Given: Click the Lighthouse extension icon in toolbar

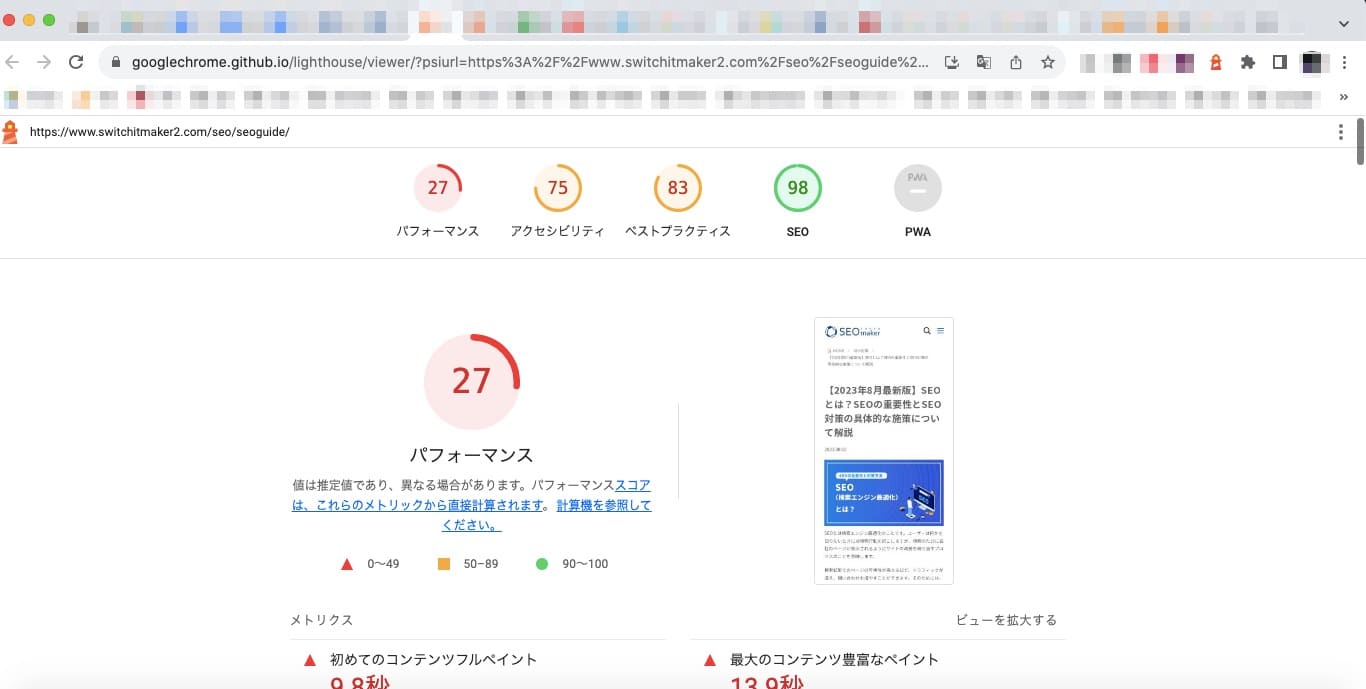Looking at the screenshot, I should 1216,62.
